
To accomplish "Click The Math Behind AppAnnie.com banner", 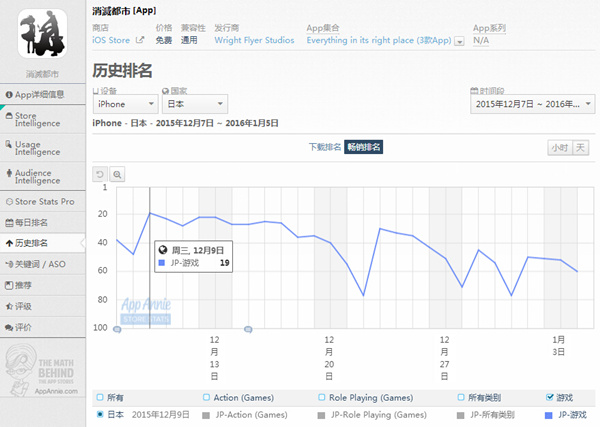I will click(x=42, y=369).
